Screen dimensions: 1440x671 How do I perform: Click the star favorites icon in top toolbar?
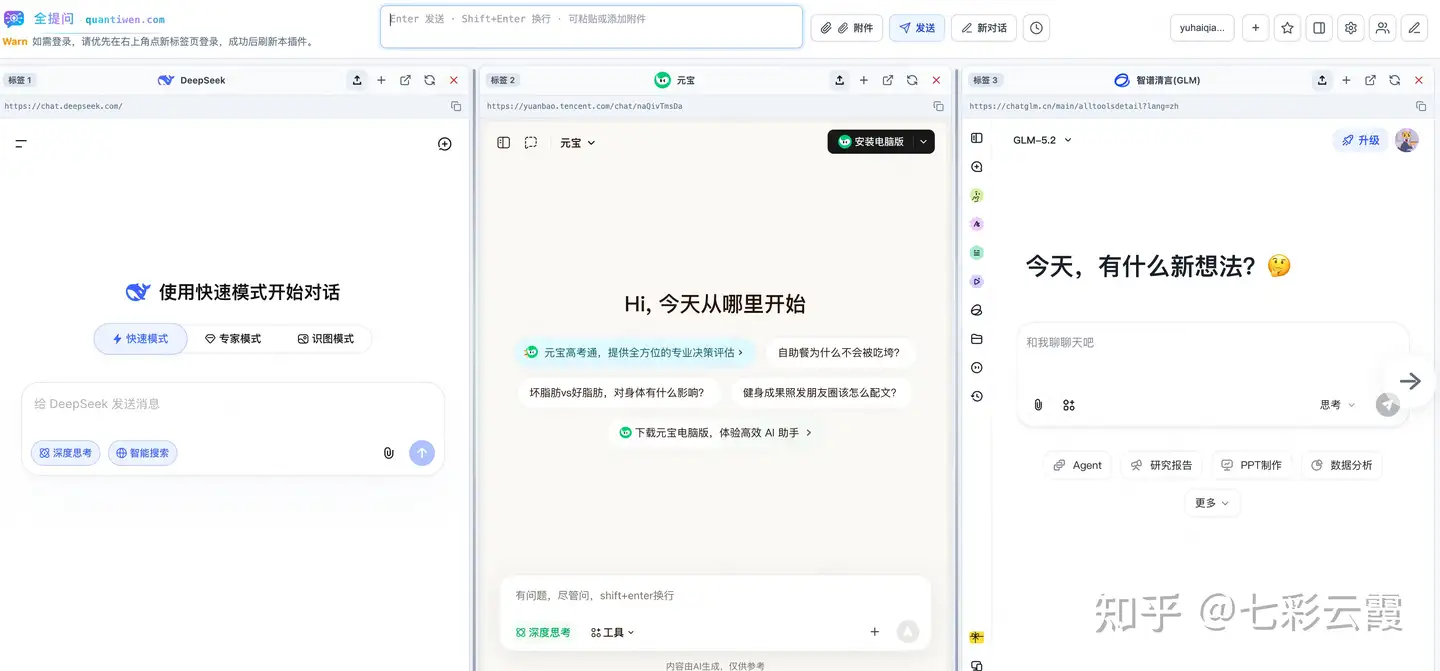[x=1287, y=28]
